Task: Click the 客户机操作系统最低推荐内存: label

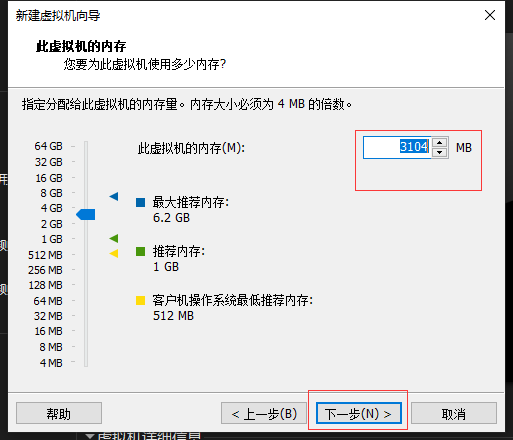Action: point(233,300)
